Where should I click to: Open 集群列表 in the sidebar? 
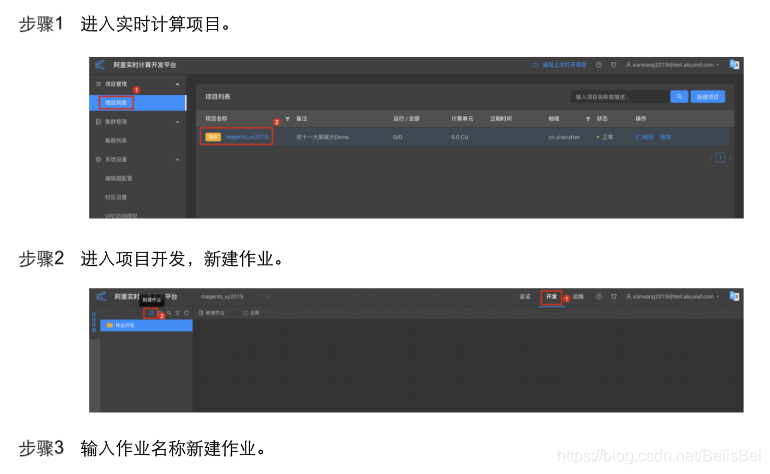click(x=116, y=140)
